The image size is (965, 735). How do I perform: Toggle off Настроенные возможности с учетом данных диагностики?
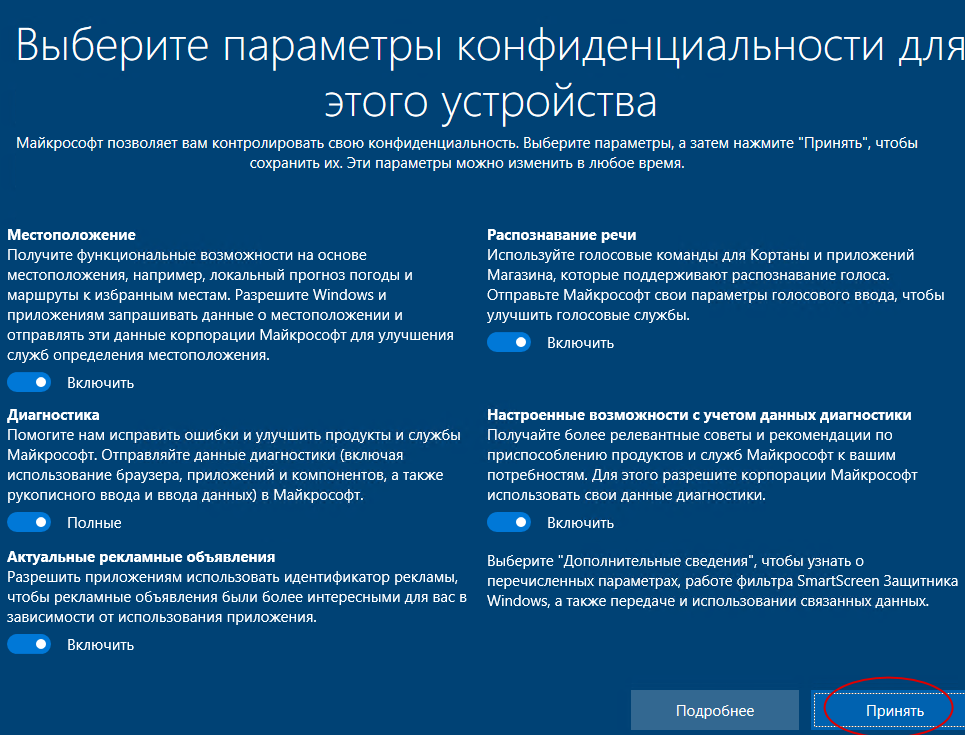point(509,522)
